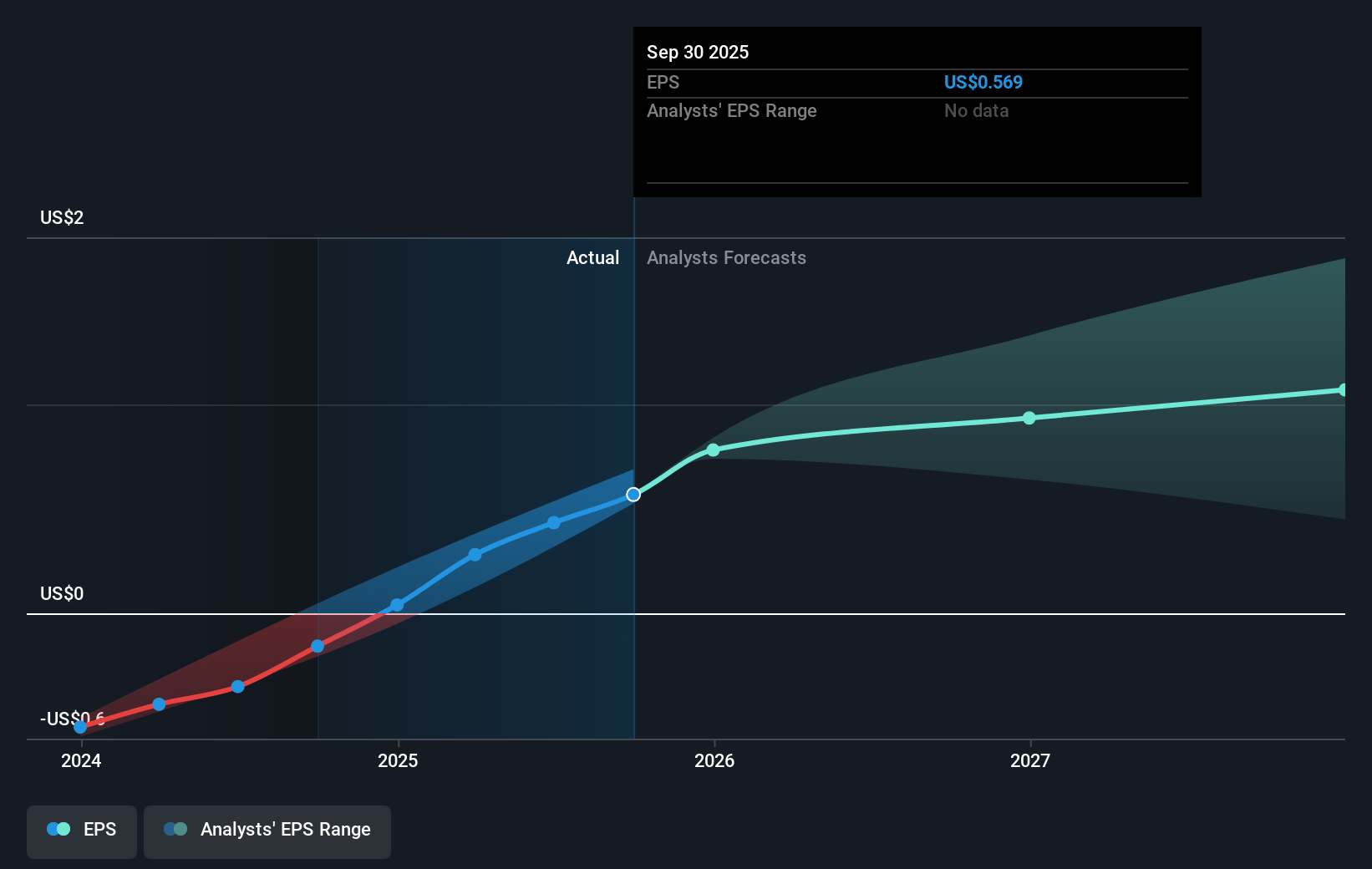
Task: Select the Sep 30 2025 highlighted data point
Action: tap(633, 495)
